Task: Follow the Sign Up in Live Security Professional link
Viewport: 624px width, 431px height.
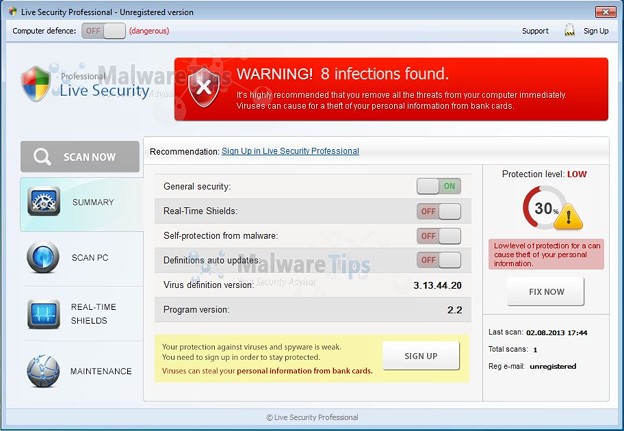Action: [291, 151]
